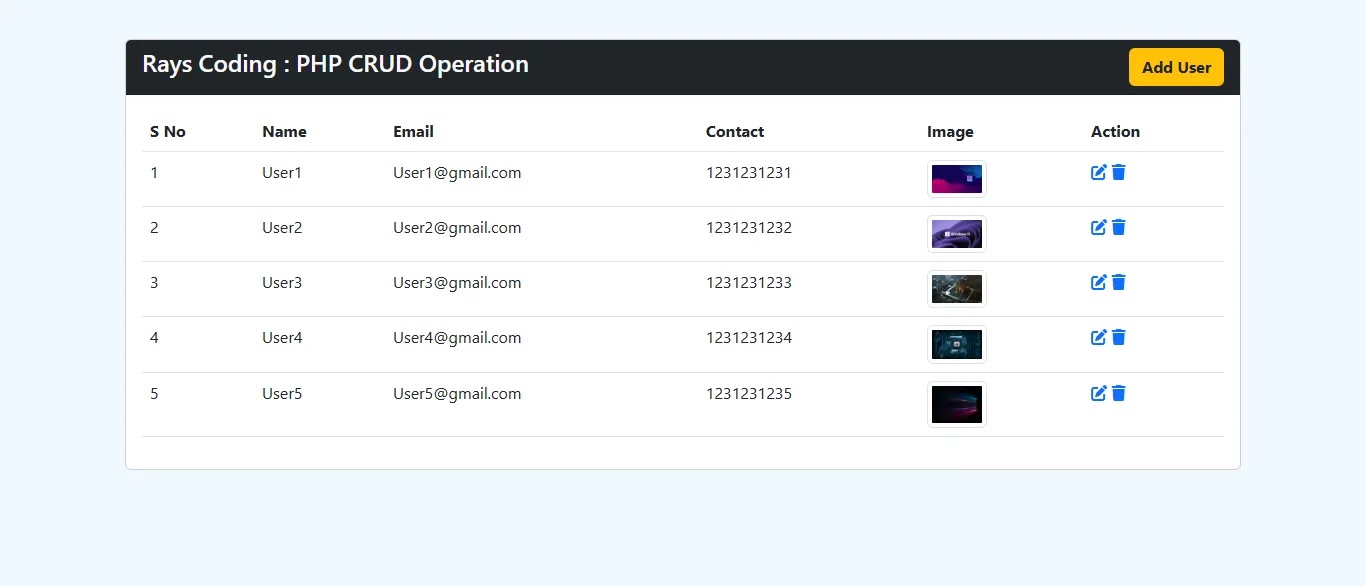Click the Action column header
This screenshot has width=1366, height=586.
(x=1115, y=131)
